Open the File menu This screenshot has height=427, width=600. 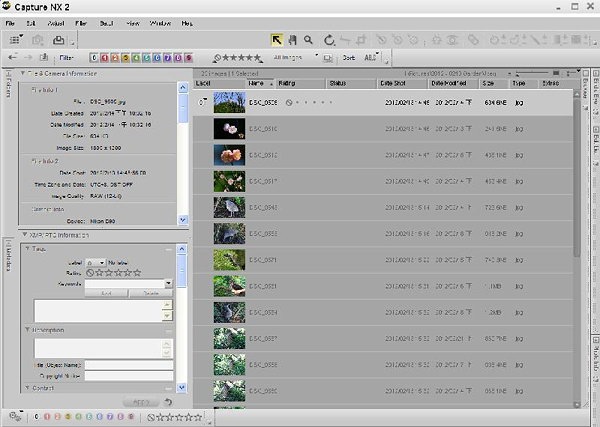(x=10, y=23)
